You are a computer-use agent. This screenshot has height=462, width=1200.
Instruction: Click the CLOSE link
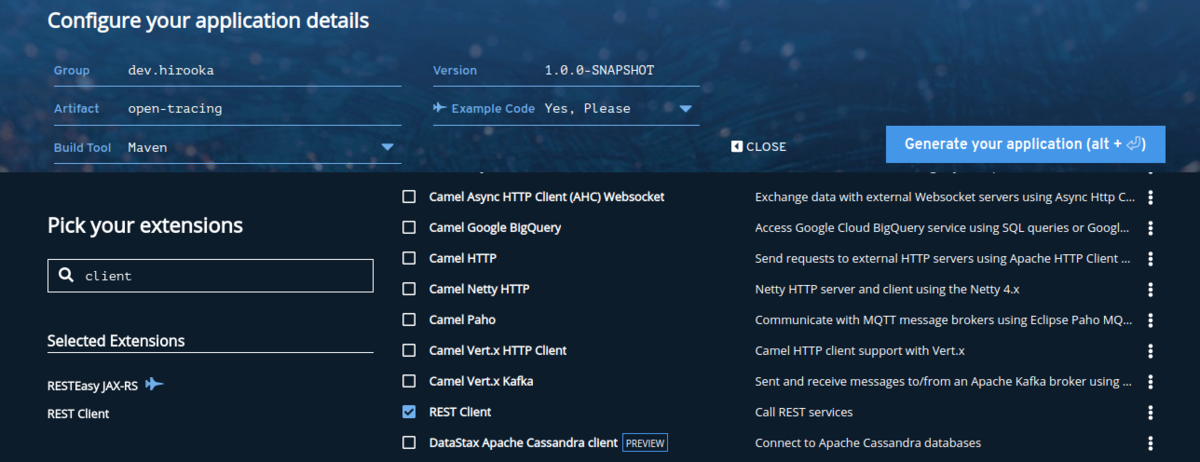pos(766,146)
